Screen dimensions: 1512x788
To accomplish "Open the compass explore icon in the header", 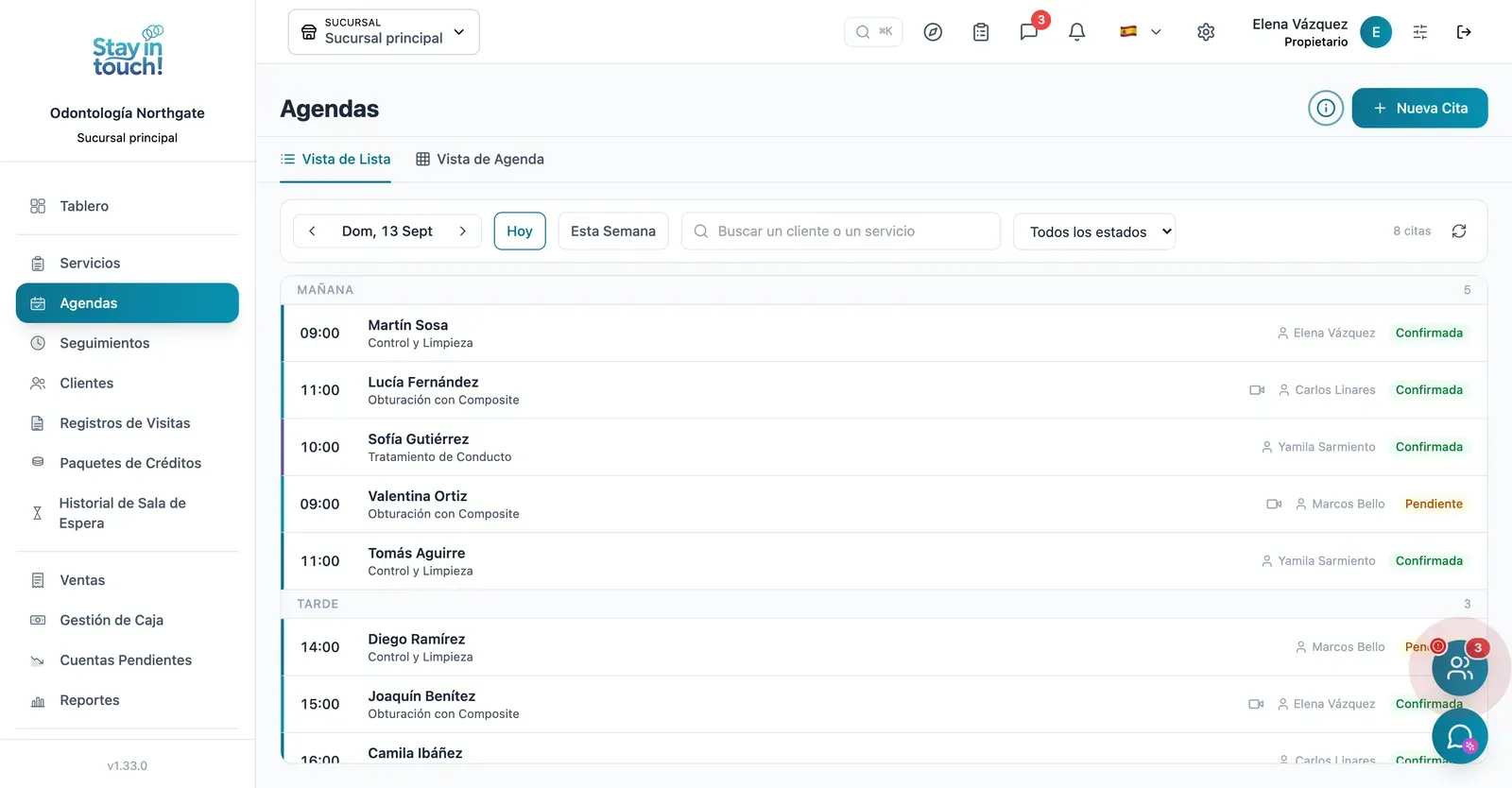I will [x=933, y=32].
